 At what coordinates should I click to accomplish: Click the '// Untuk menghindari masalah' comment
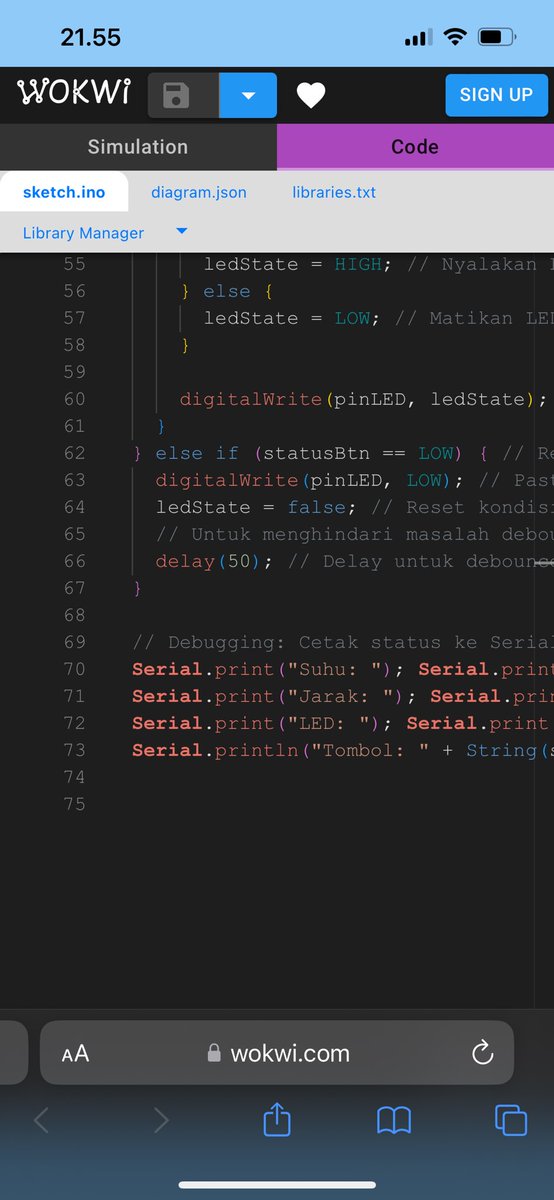354,534
